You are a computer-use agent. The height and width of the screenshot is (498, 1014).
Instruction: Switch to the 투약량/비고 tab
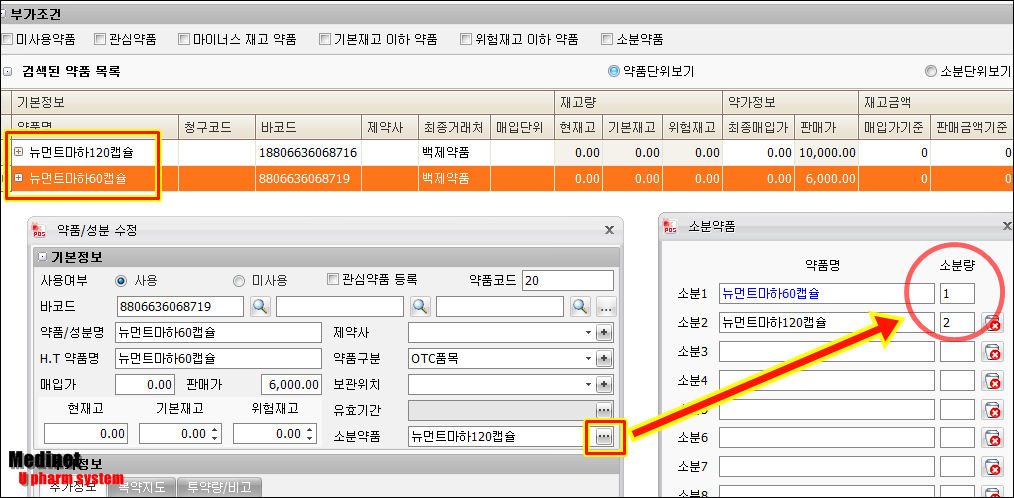[x=217, y=488]
